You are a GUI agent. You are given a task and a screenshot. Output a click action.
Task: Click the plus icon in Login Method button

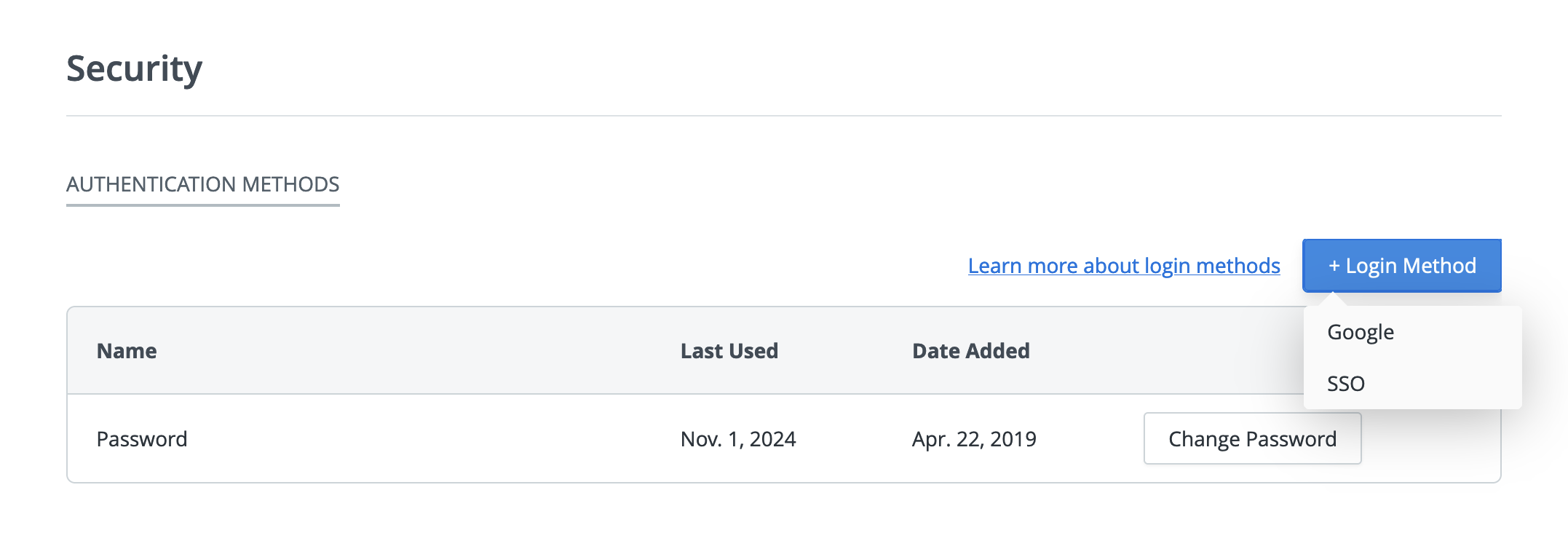pyautogui.click(x=1334, y=266)
